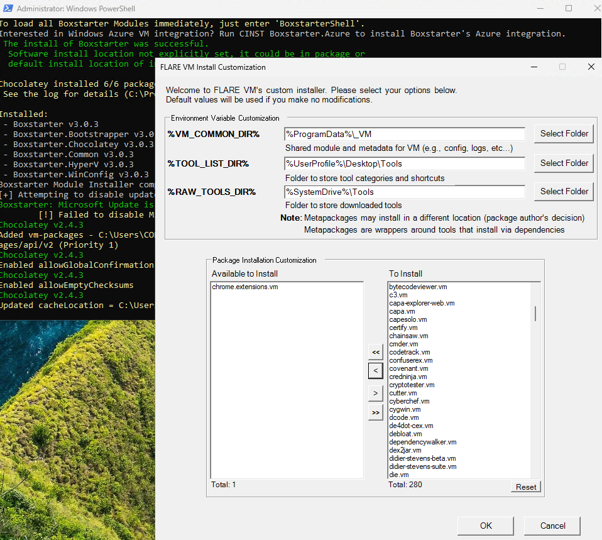Edit the %UserProfile%\Desktop\Tools path field
Viewport: 602px width, 540px height.
pos(404,163)
